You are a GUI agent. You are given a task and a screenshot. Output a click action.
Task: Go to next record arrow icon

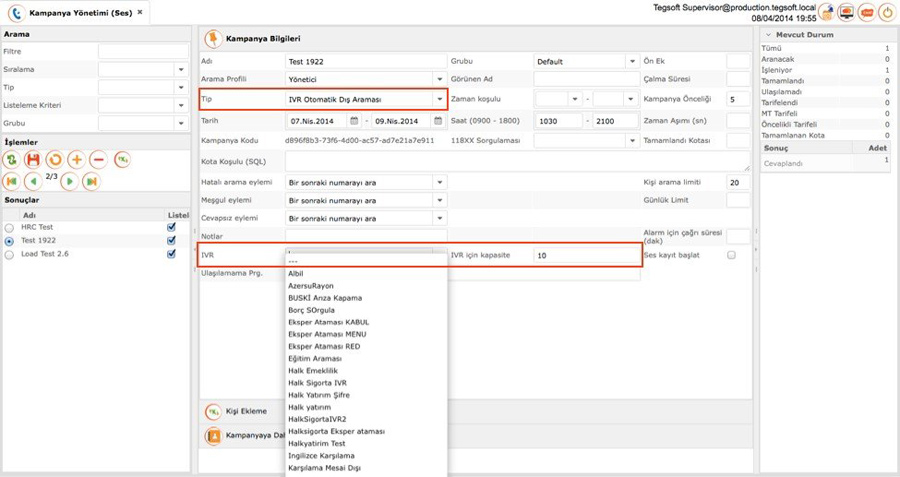[69, 181]
